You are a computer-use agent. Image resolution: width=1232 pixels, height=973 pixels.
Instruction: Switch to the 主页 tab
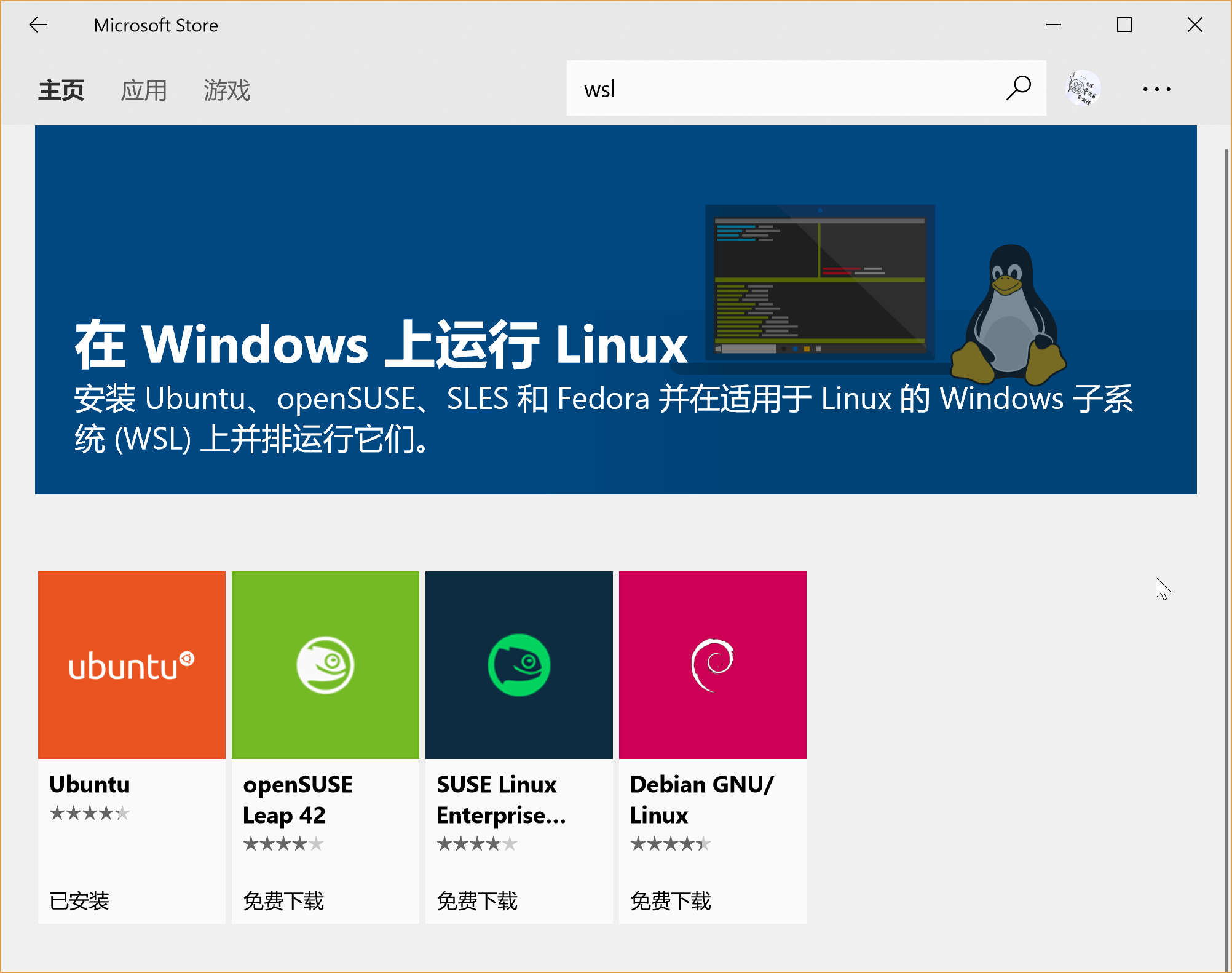pos(61,90)
